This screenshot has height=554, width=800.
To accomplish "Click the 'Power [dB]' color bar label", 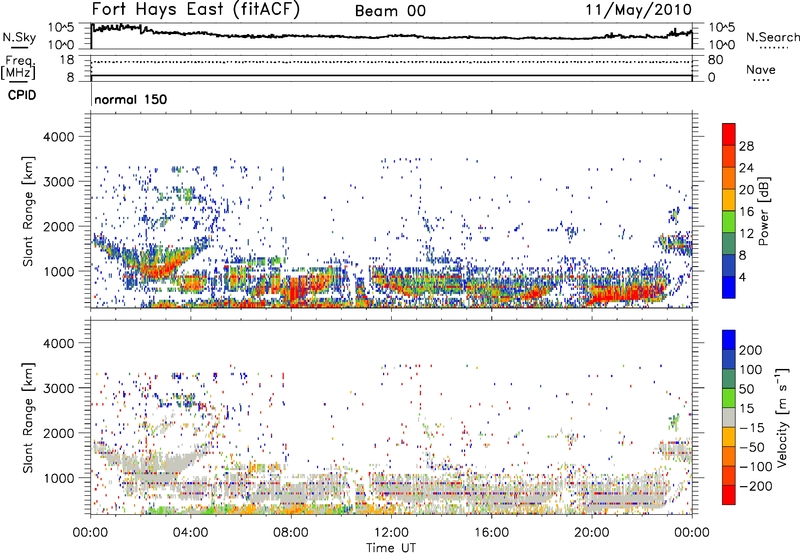I will point(763,211).
